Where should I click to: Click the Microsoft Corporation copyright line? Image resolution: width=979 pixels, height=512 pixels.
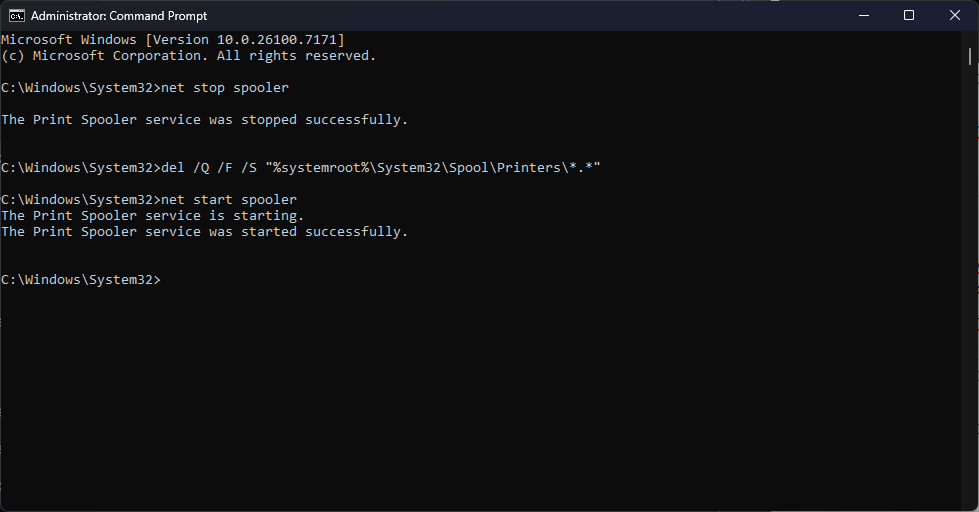[x=188, y=56]
